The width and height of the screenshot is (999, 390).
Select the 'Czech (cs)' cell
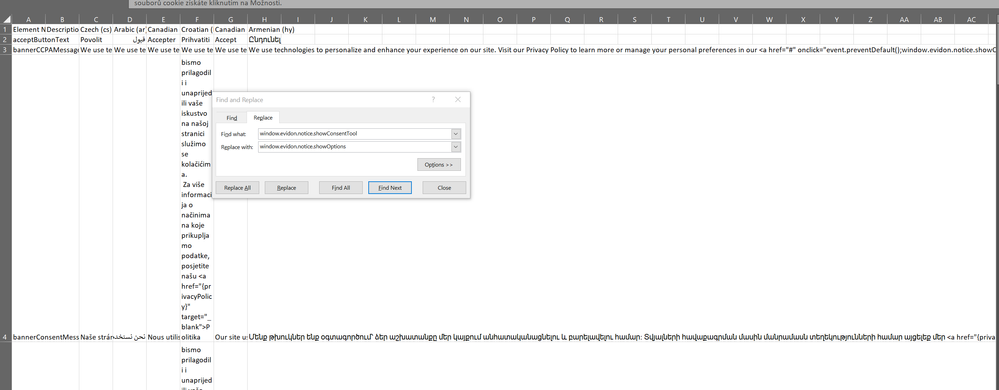96,29
